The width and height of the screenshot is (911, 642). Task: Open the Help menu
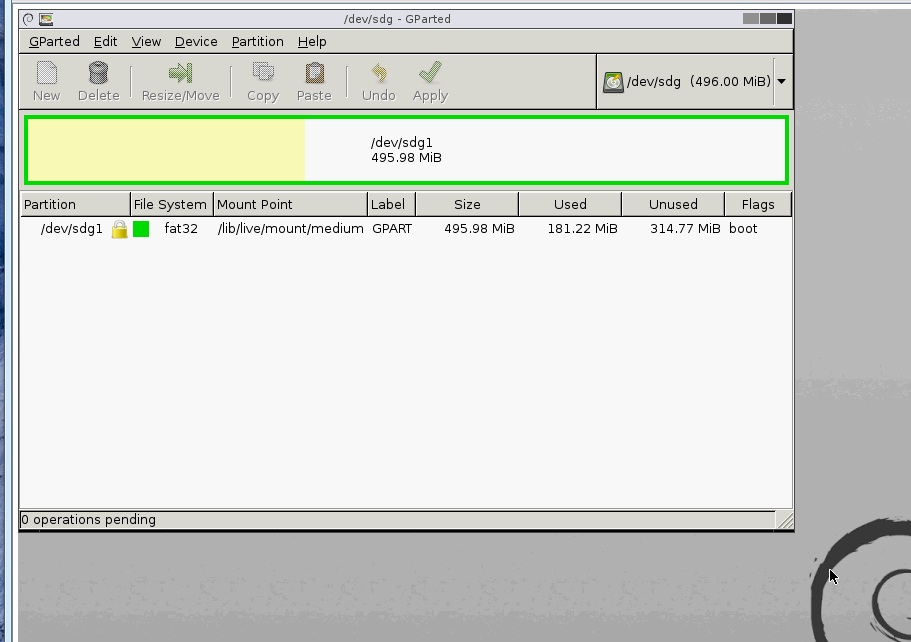312,41
